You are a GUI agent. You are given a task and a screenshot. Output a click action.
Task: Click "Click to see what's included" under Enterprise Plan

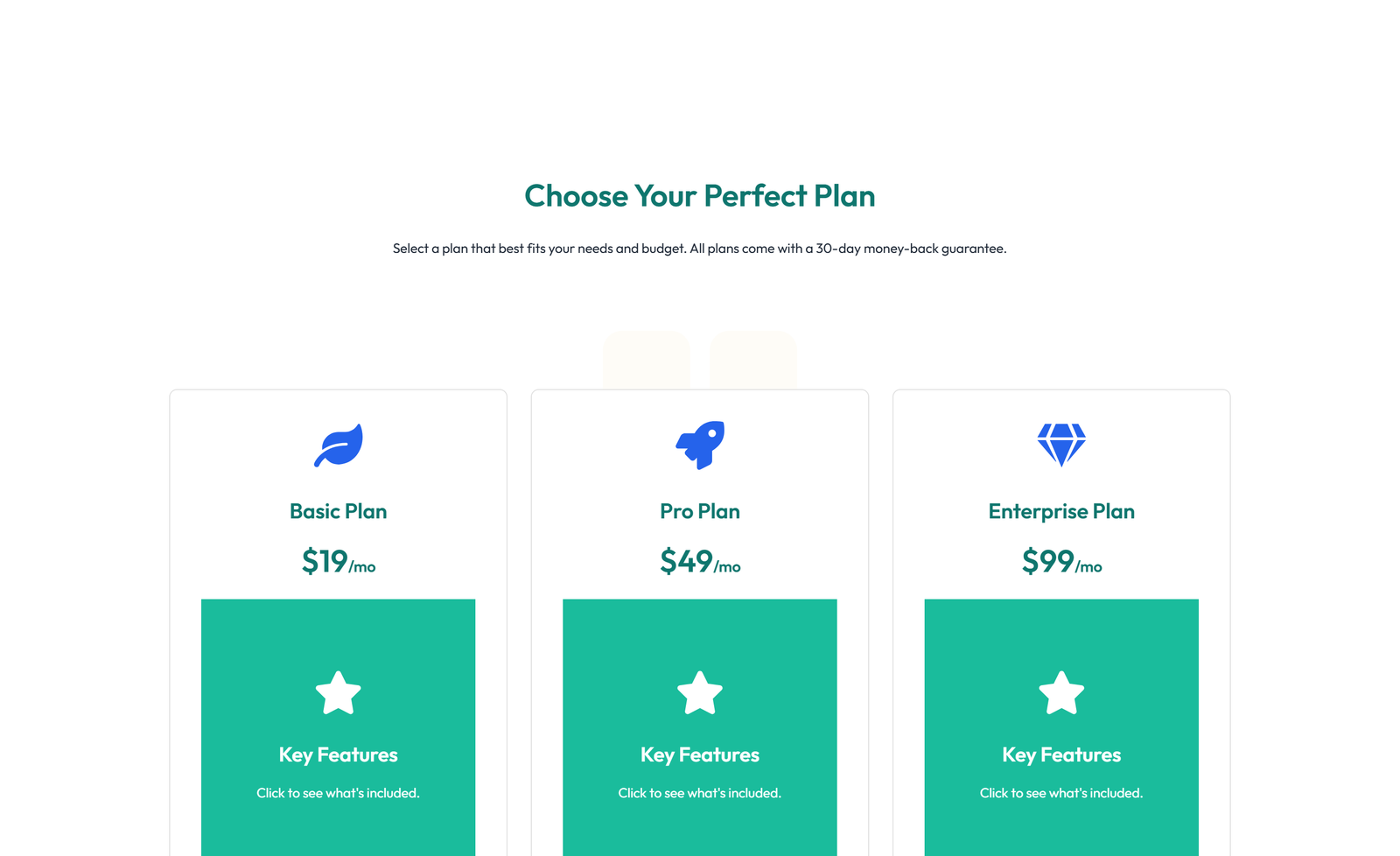click(1061, 793)
